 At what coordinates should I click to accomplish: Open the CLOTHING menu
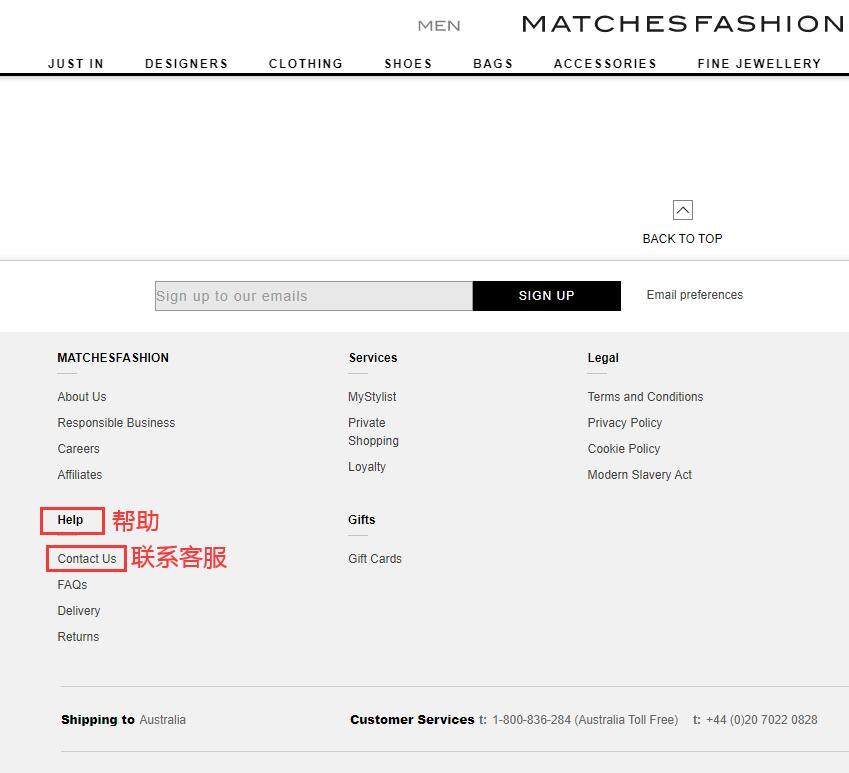point(306,64)
